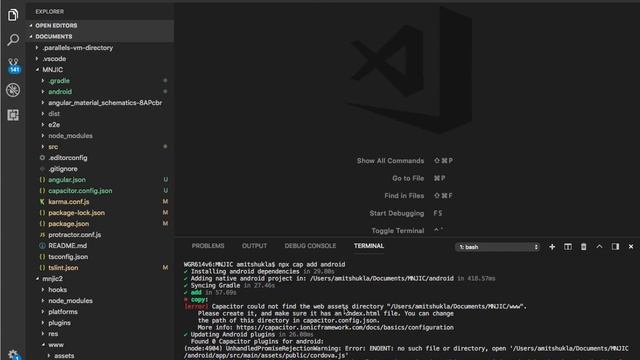640x360 pixels.
Task: Collapse the Open Editors section
Action: coord(100,25)
